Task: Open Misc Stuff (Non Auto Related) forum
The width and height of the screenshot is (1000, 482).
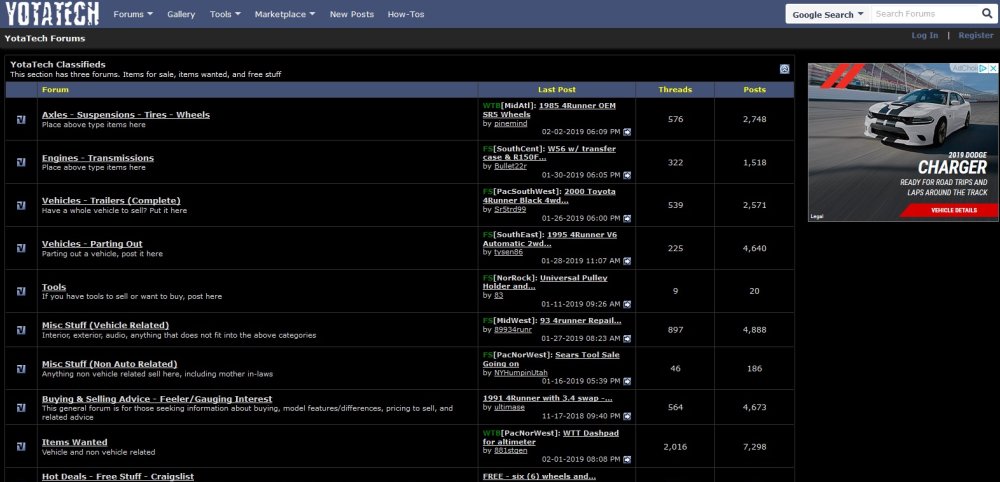Action: tap(110, 364)
